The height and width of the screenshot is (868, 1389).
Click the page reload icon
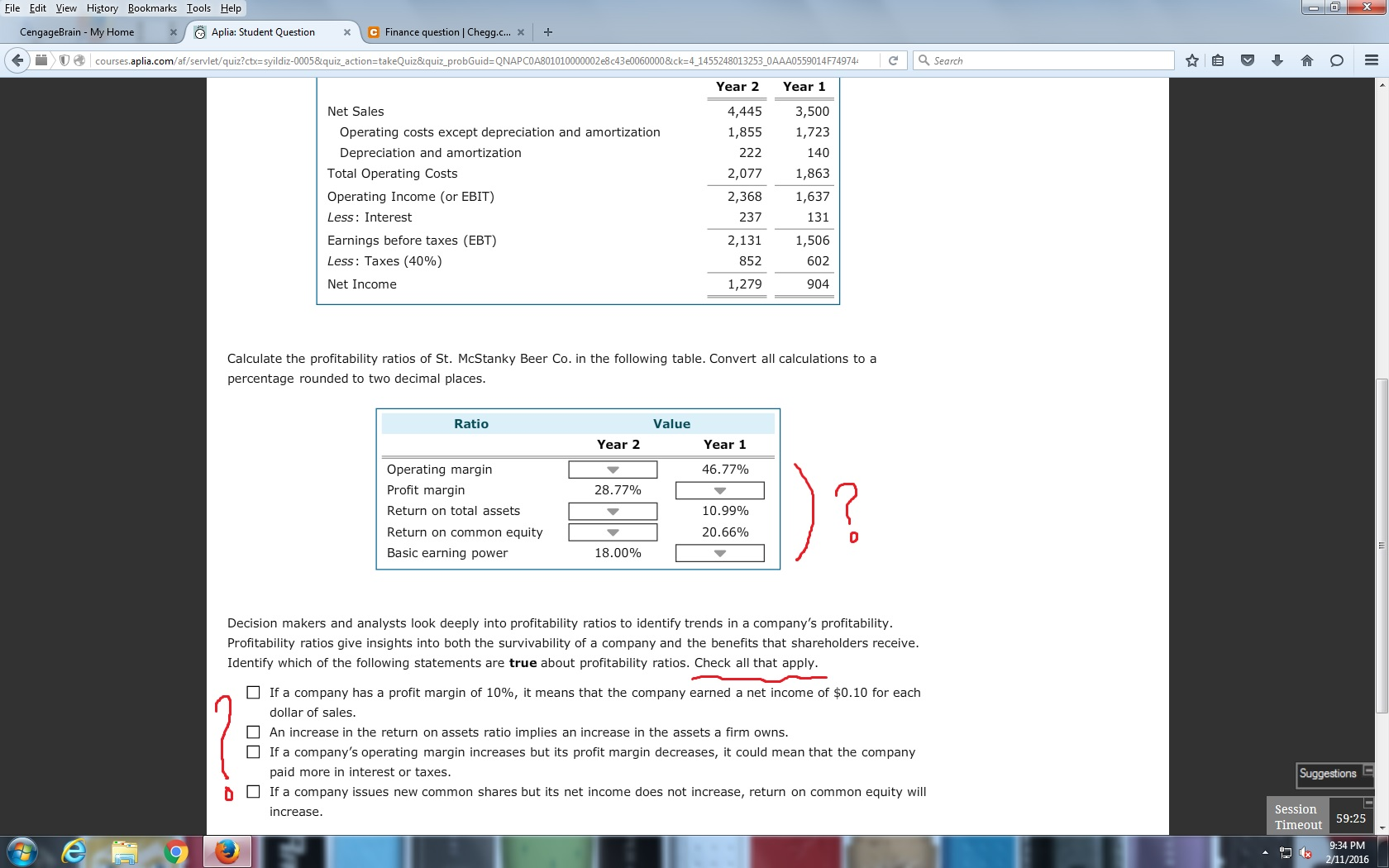[894, 60]
